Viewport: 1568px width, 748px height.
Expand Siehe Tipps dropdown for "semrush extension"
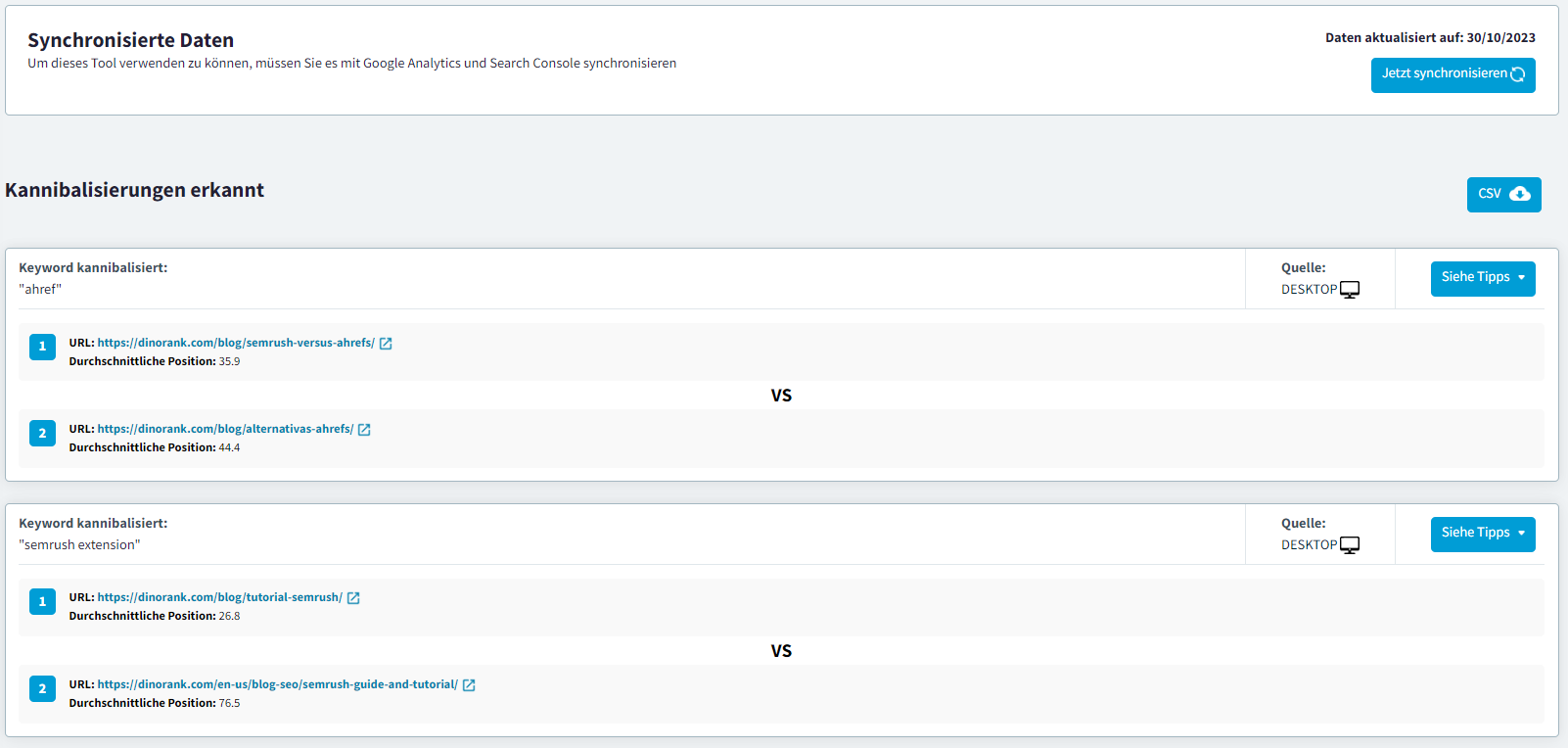point(1482,534)
